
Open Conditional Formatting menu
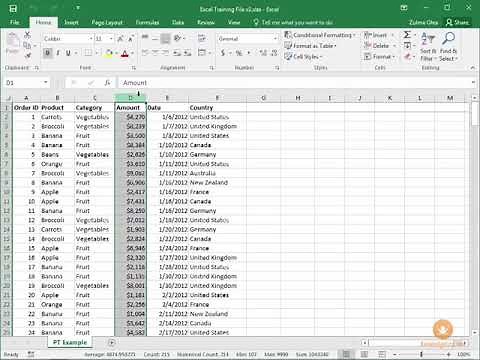pos(320,35)
